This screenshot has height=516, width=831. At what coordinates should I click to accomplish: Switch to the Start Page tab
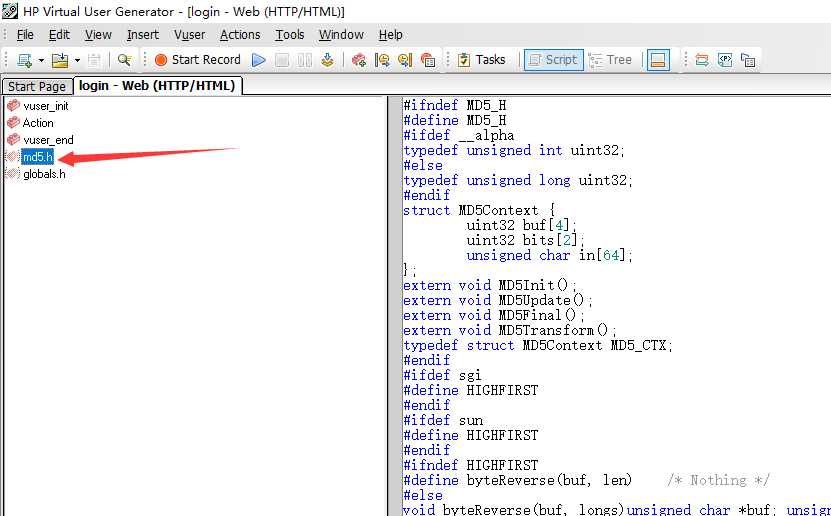[37, 86]
